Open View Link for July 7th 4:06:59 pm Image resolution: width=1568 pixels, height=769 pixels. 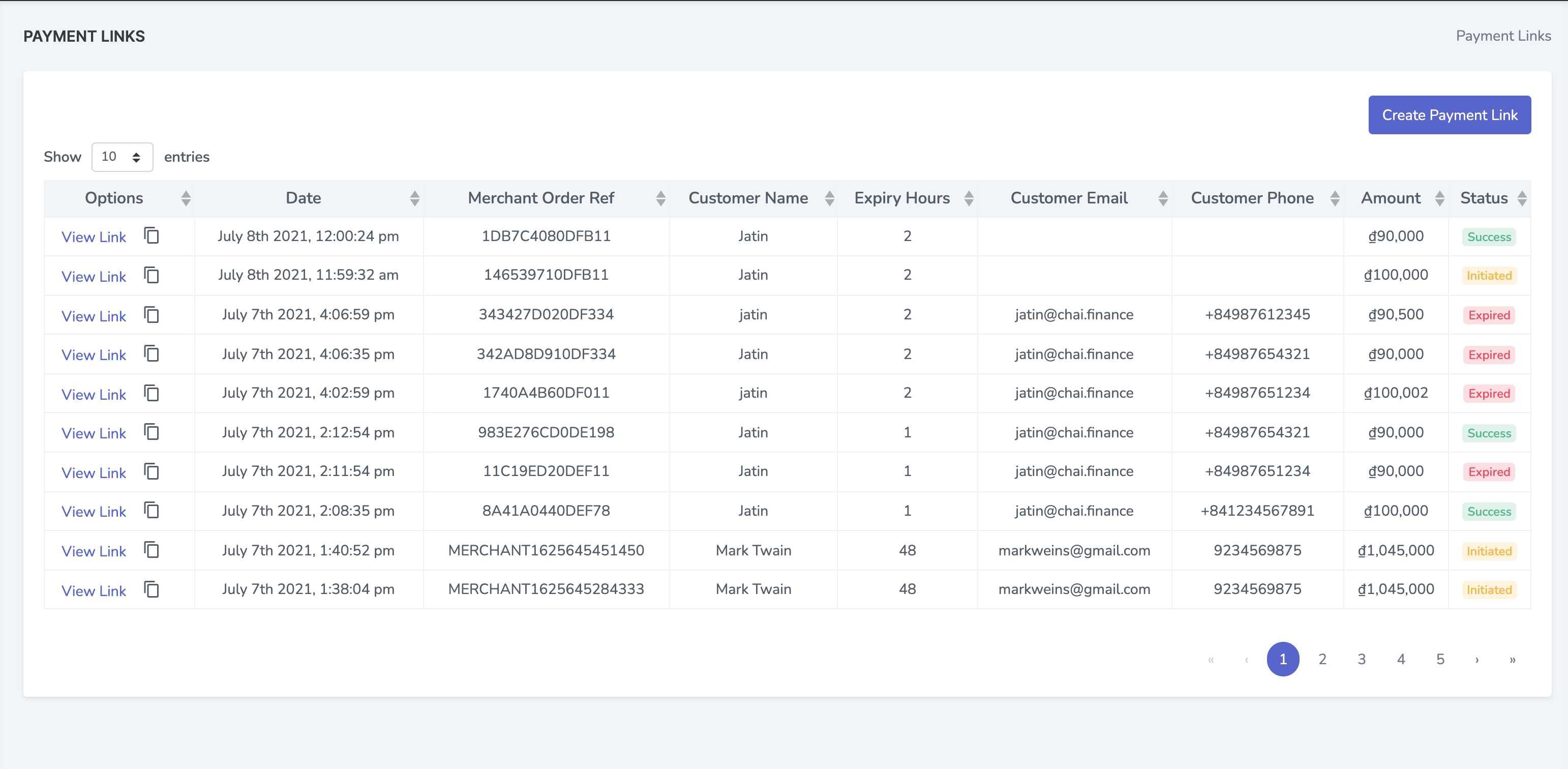94,316
